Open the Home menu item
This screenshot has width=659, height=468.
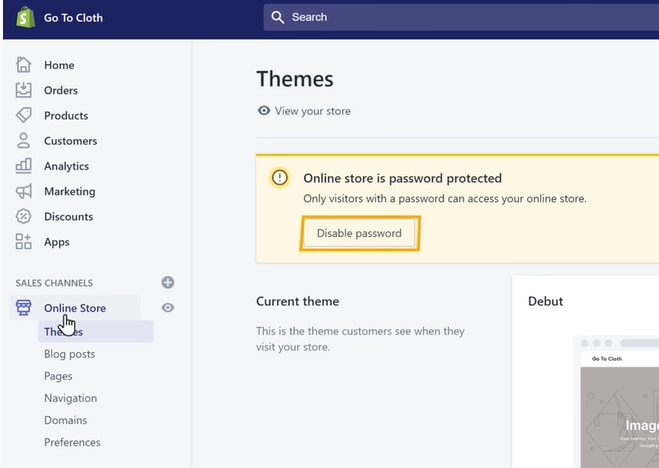(x=59, y=65)
